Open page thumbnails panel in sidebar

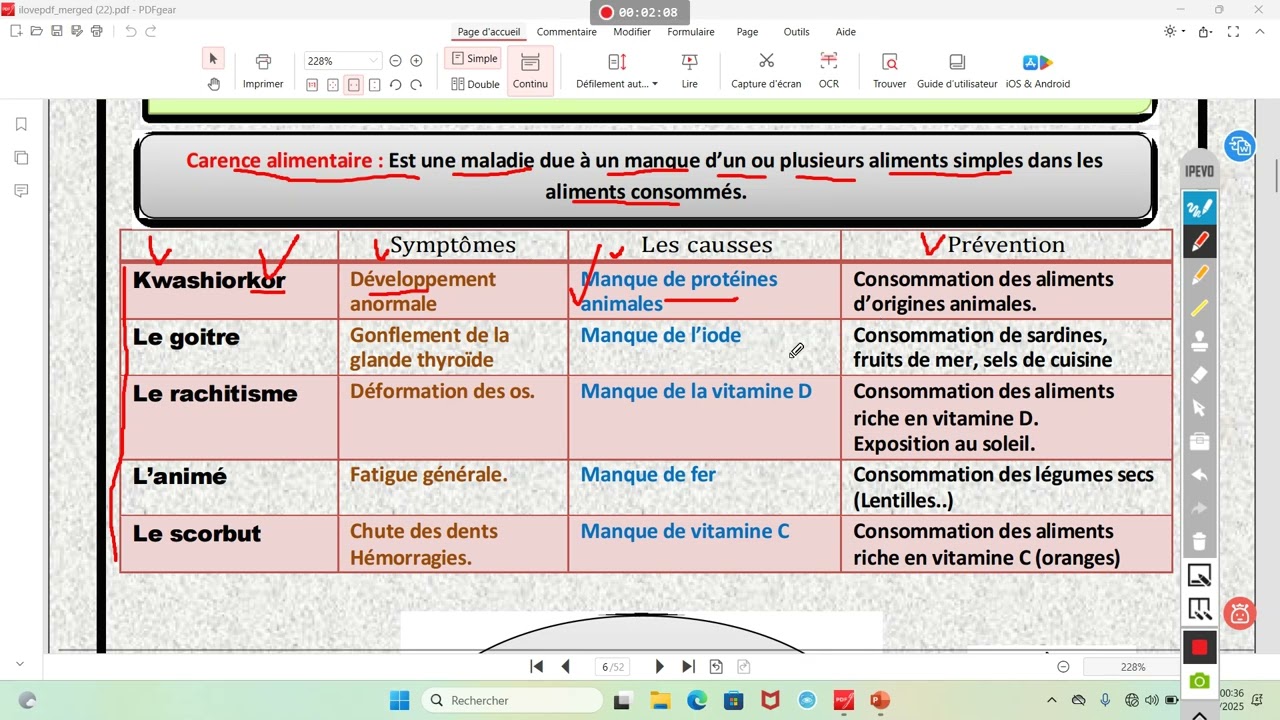click(21, 158)
